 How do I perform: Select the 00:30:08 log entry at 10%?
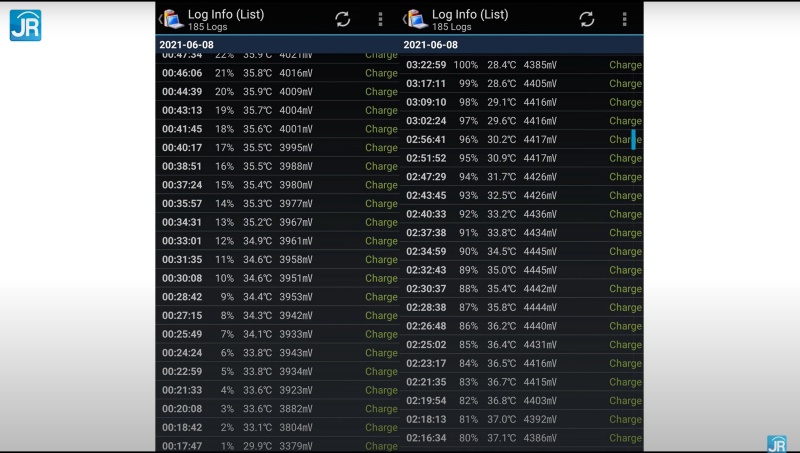[x=278, y=278]
